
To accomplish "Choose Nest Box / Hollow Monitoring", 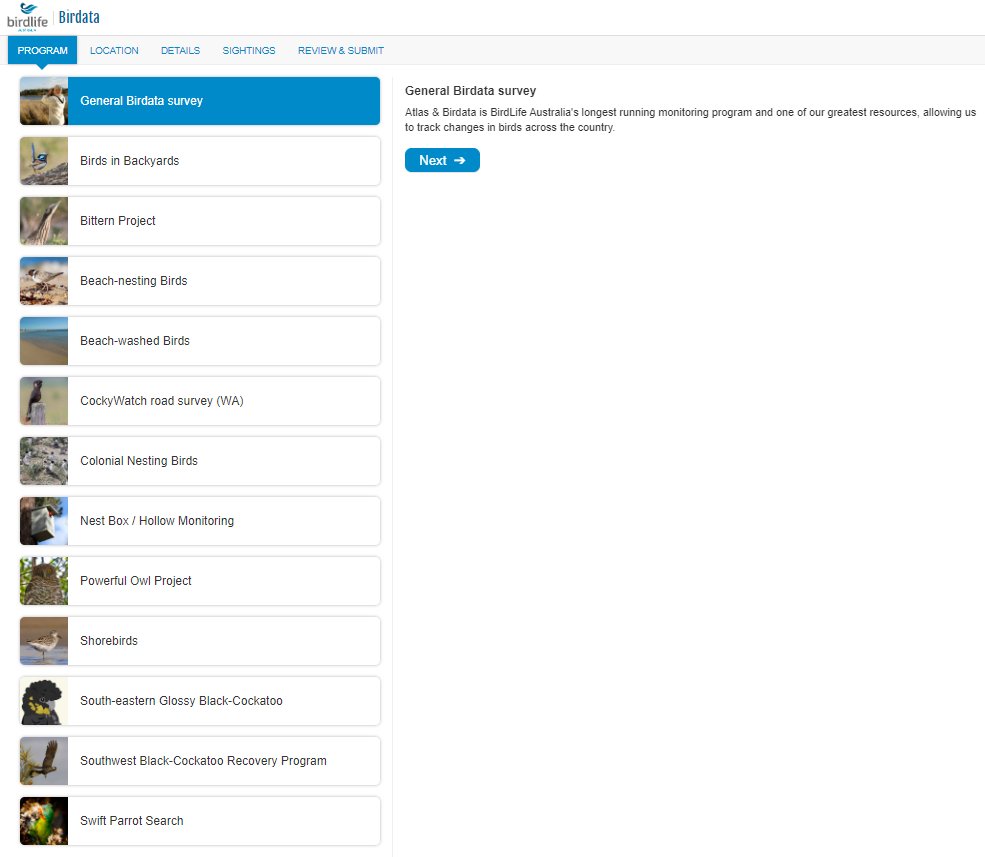I will 200,521.
